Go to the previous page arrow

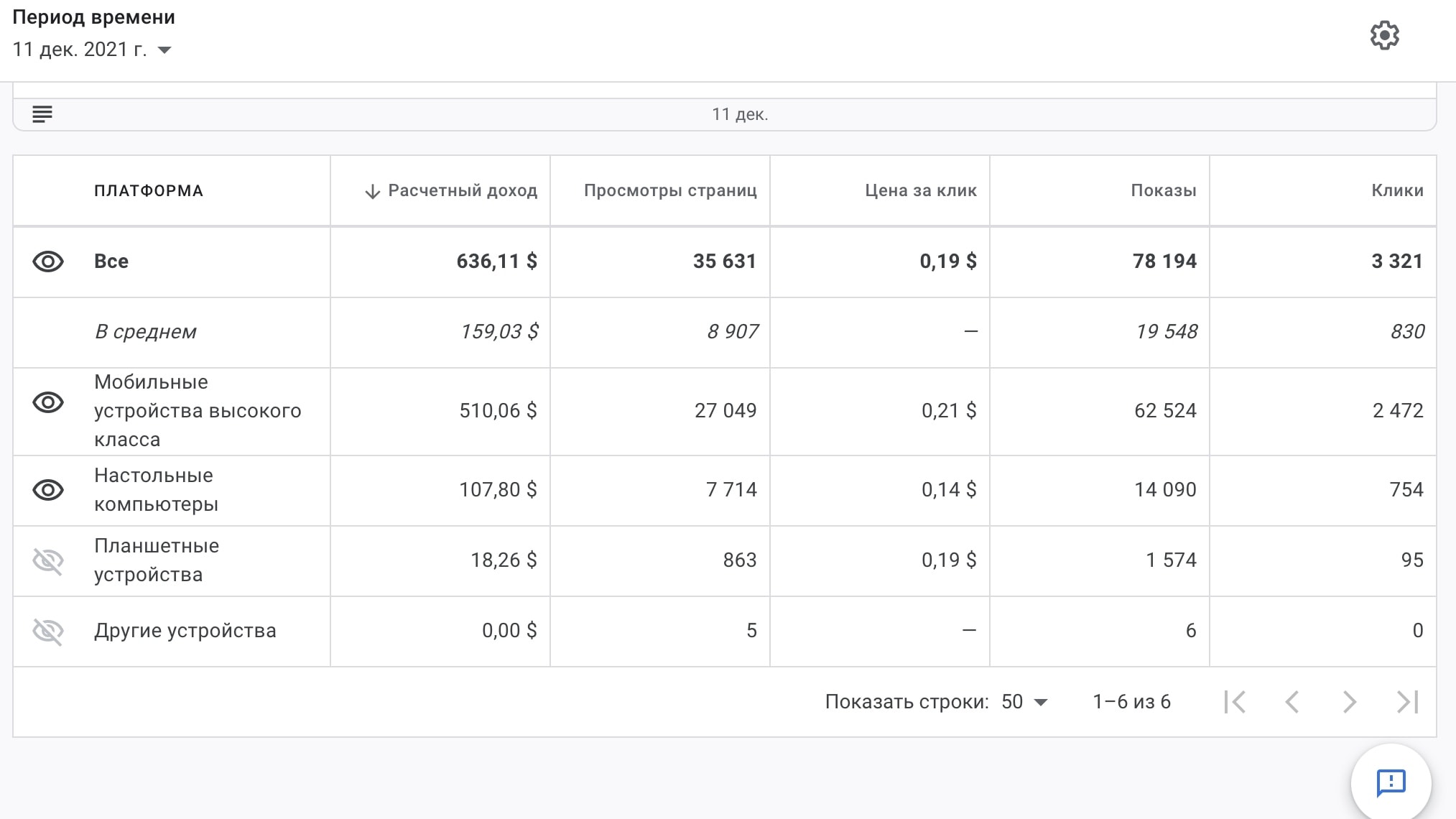(x=1292, y=702)
